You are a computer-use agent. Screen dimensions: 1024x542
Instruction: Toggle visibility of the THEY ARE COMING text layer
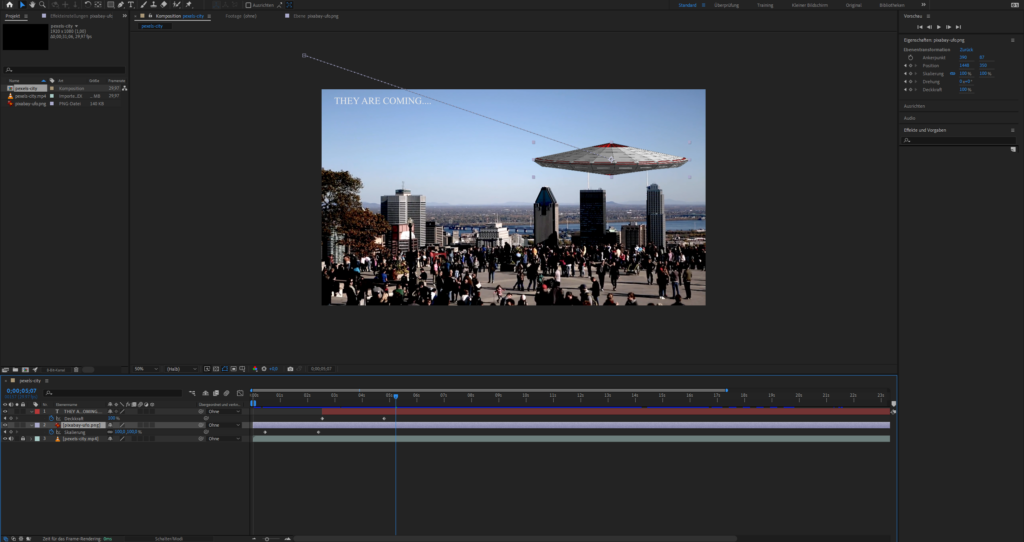point(5,411)
